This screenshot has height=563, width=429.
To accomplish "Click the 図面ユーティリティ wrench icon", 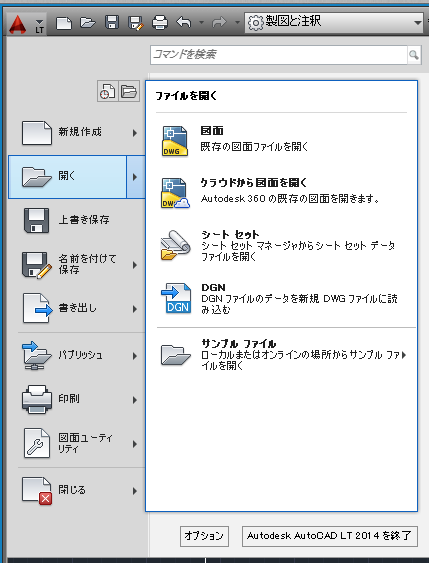I will pos(37,443).
